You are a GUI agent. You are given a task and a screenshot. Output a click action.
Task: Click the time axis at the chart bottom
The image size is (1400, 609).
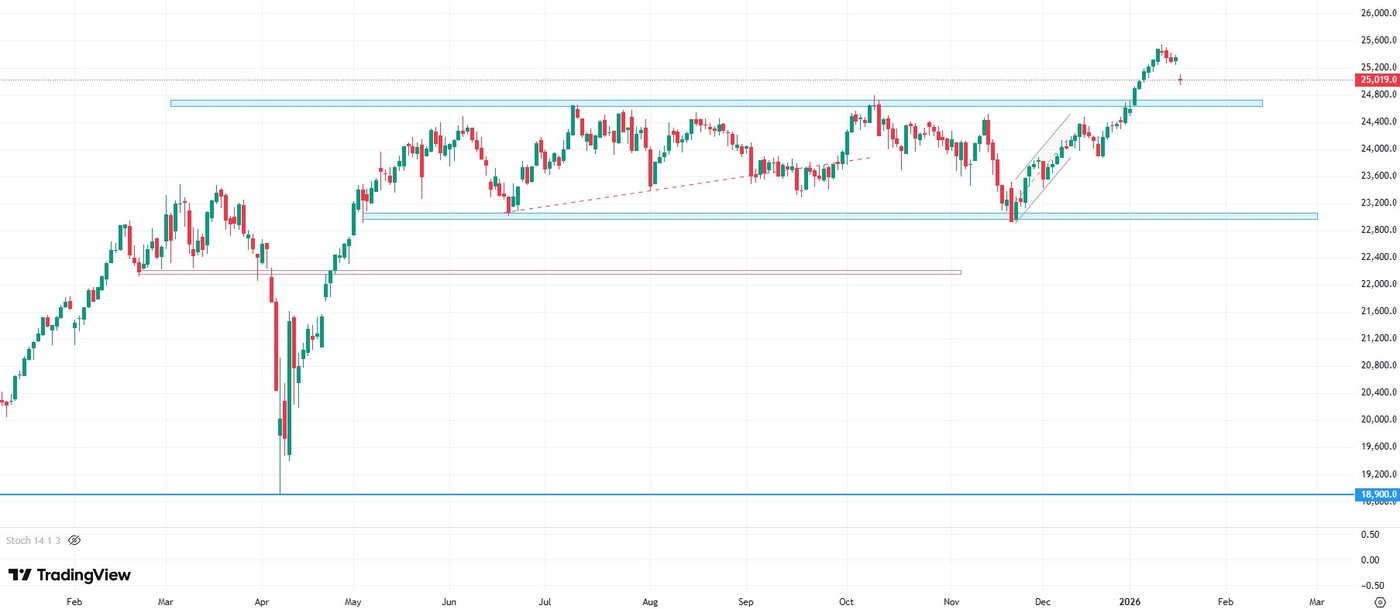click(700, 602)
